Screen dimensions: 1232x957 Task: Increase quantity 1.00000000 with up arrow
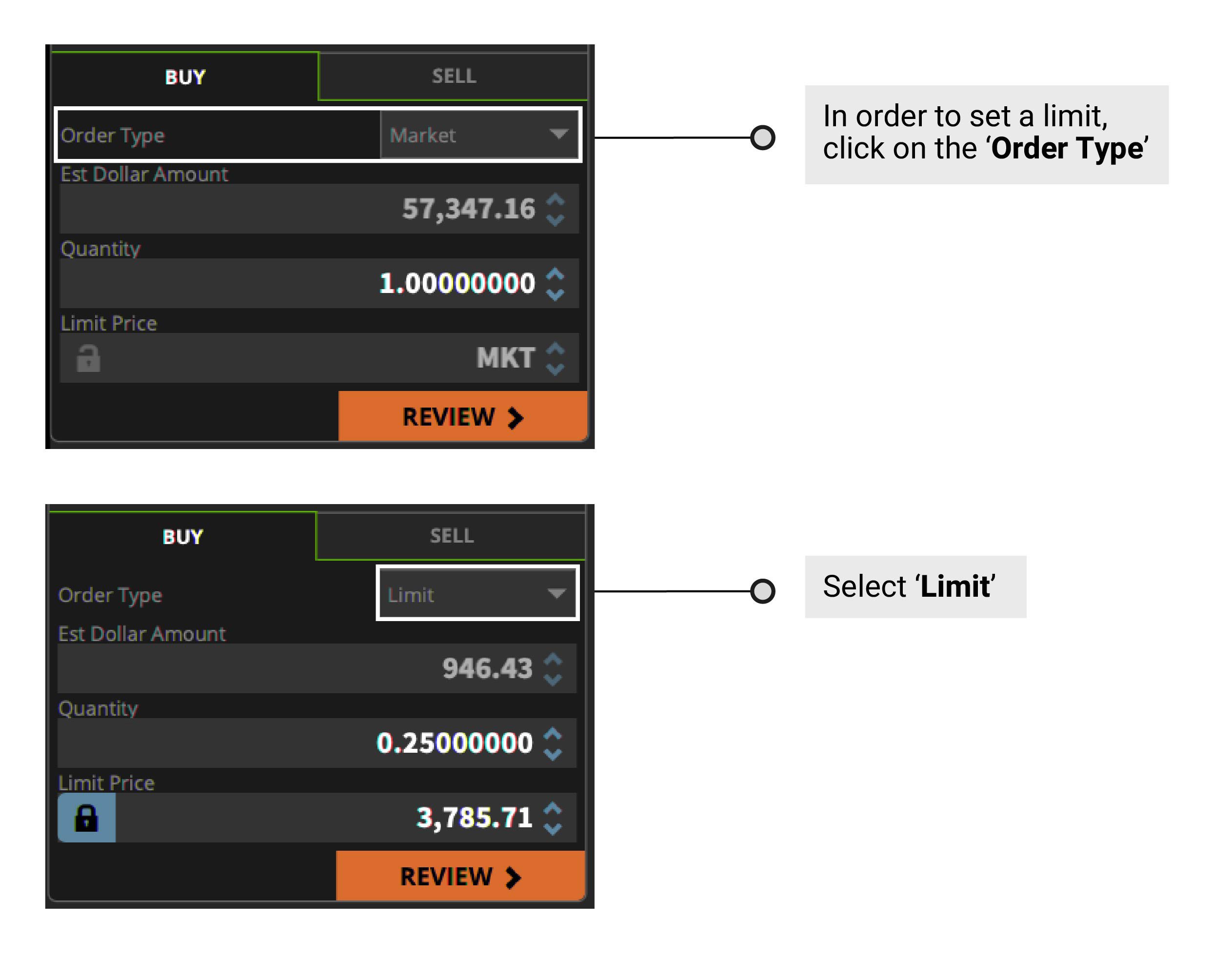point(556,274)
